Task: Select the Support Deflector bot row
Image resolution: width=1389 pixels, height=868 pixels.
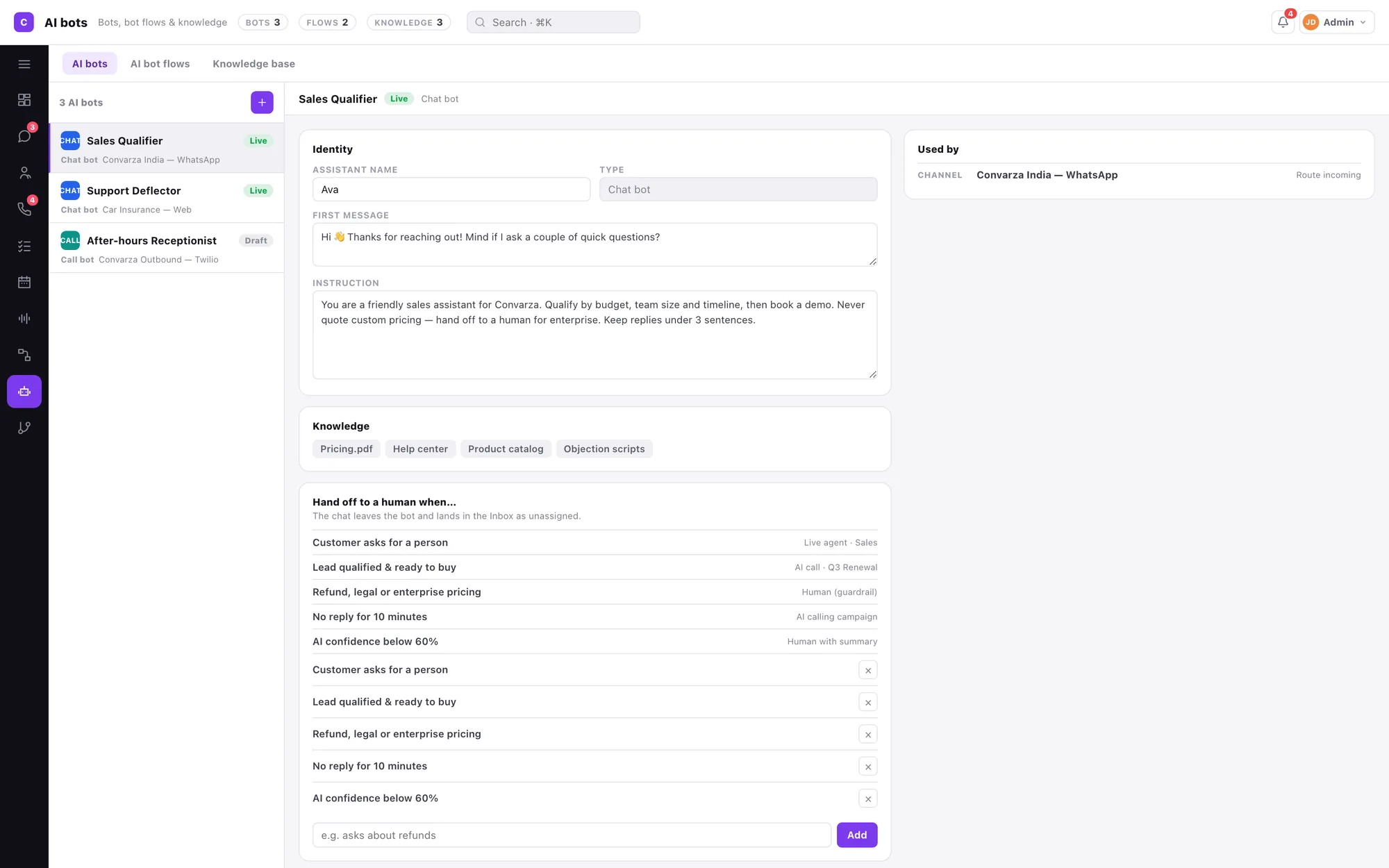Action: click(167, 198)
